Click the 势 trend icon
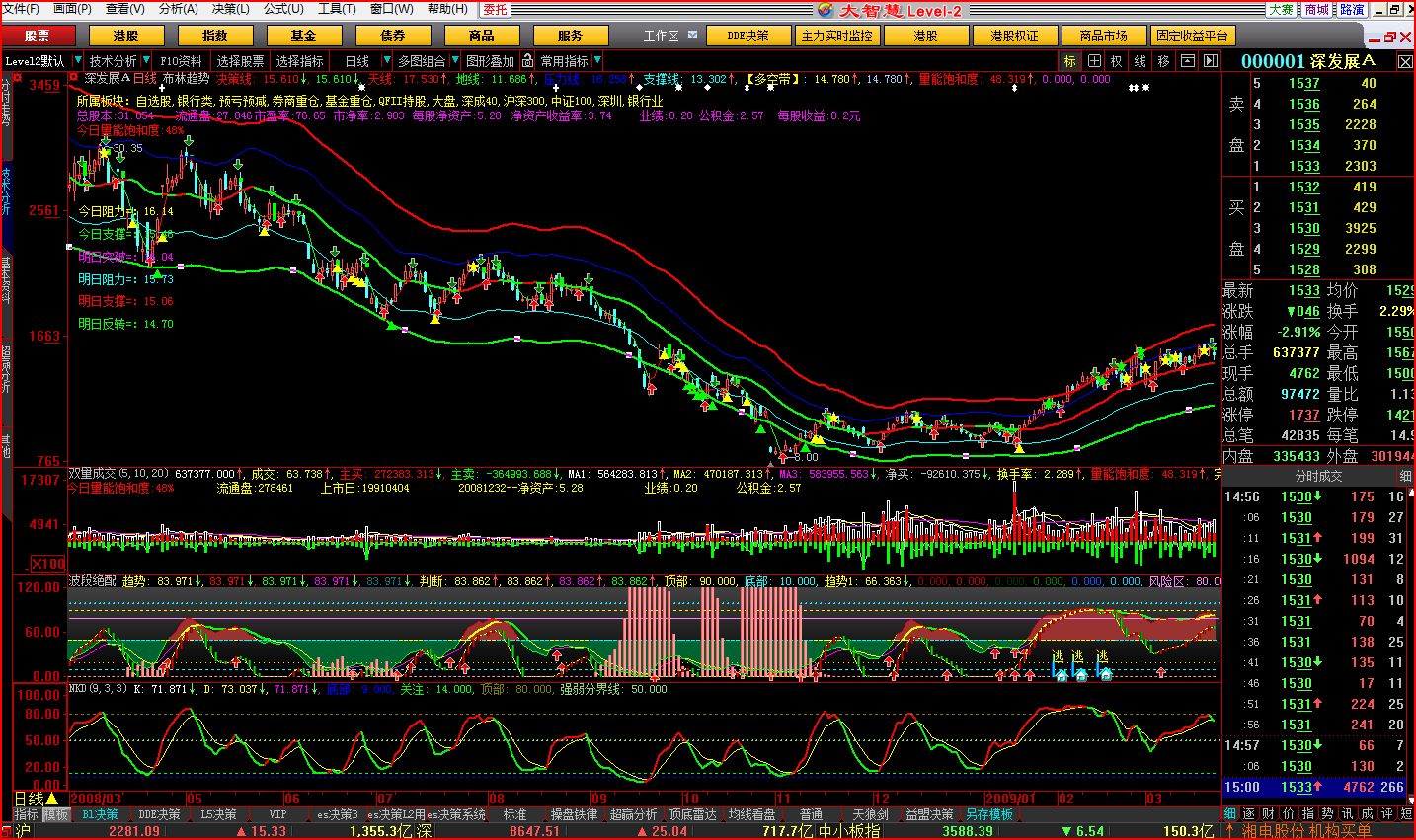Screen dimensions: 1416x840 pos(1328,814)
